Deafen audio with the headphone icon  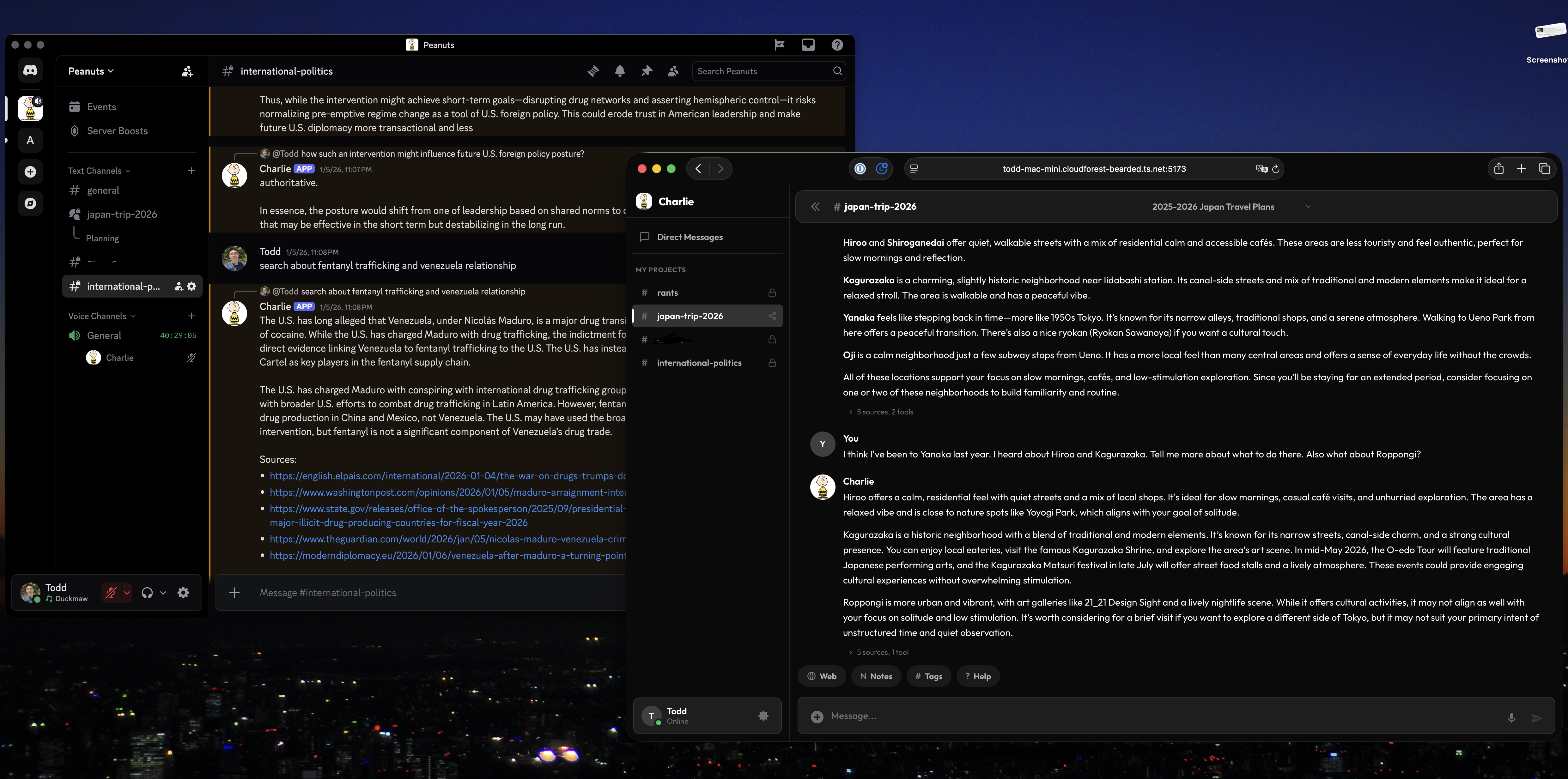pyautogui.click(x=147, y=592)
